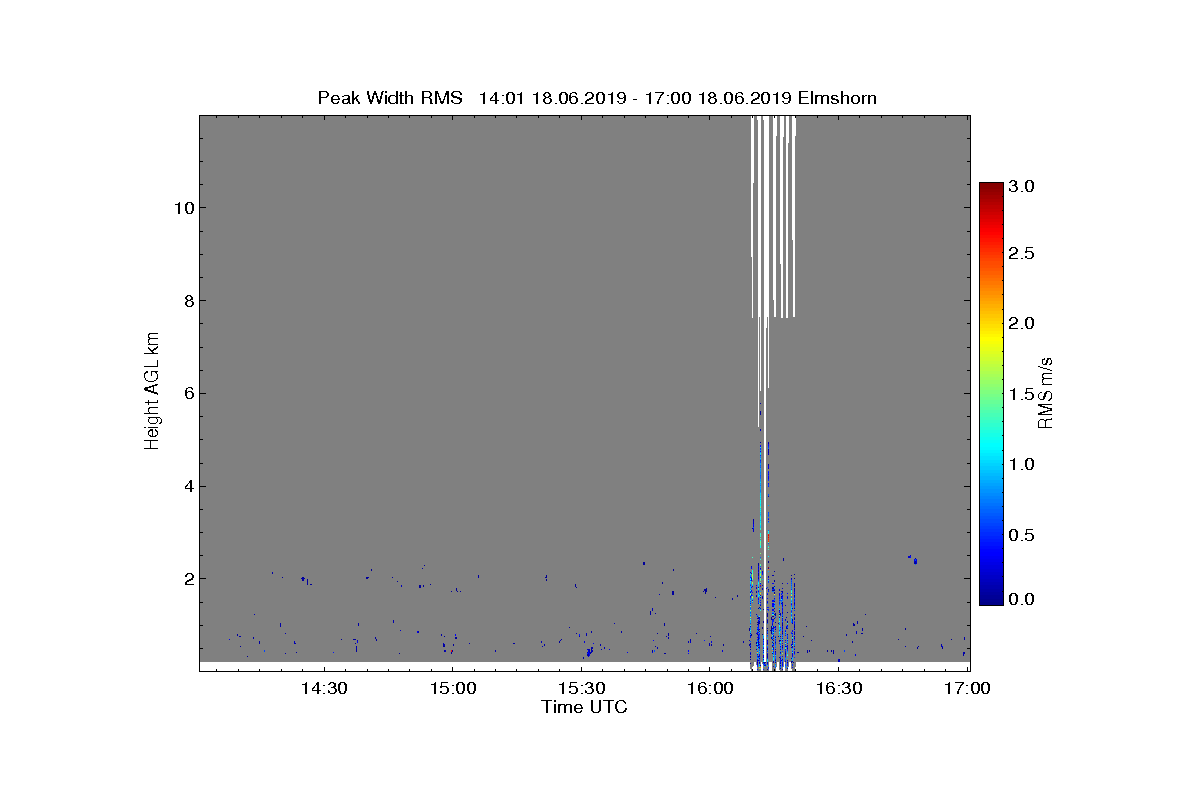Click the colorbar value 0.0

(x=1021, y=599)
